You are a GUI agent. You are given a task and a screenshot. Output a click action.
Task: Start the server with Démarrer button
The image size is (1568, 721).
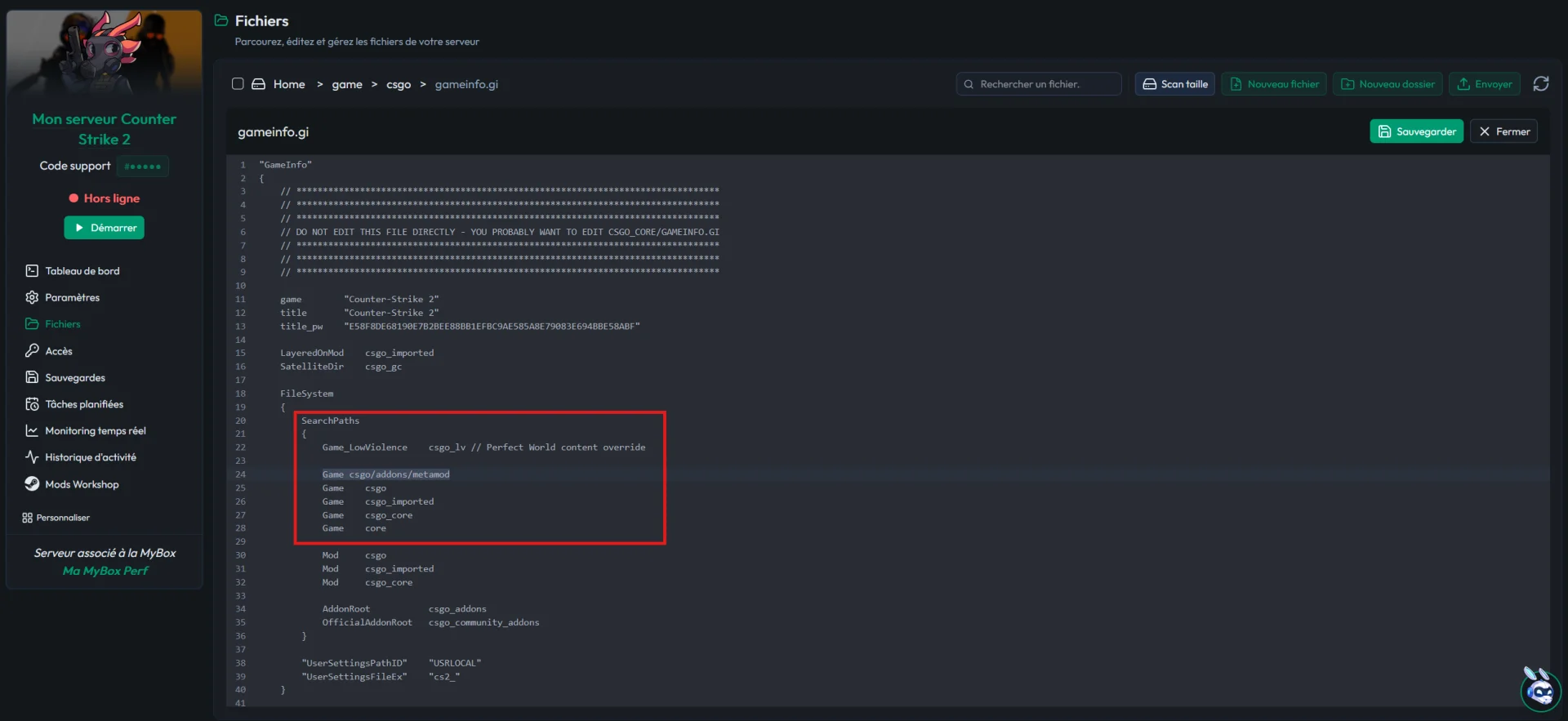point(105,228)
